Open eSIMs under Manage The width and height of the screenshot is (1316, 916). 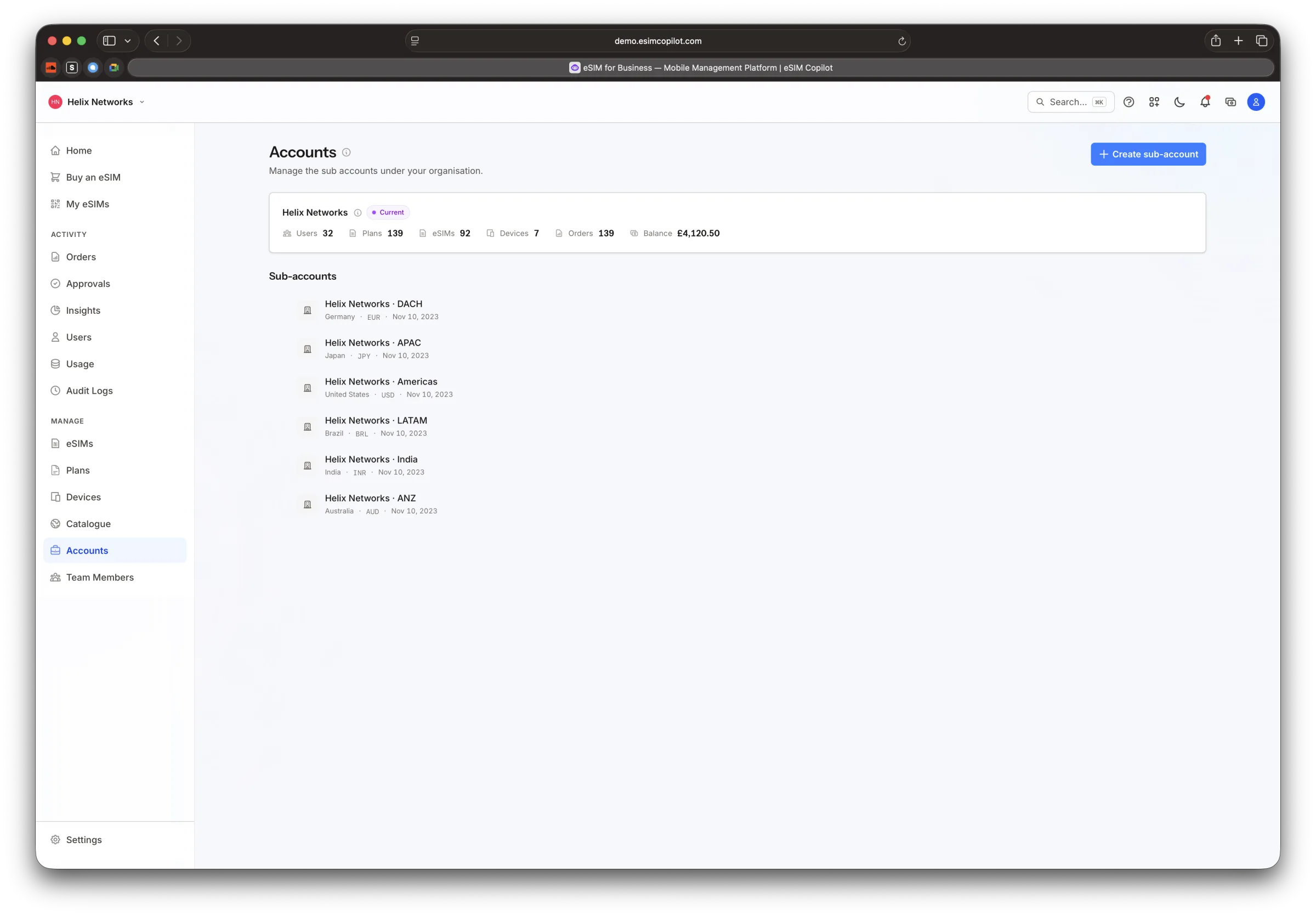115,444
